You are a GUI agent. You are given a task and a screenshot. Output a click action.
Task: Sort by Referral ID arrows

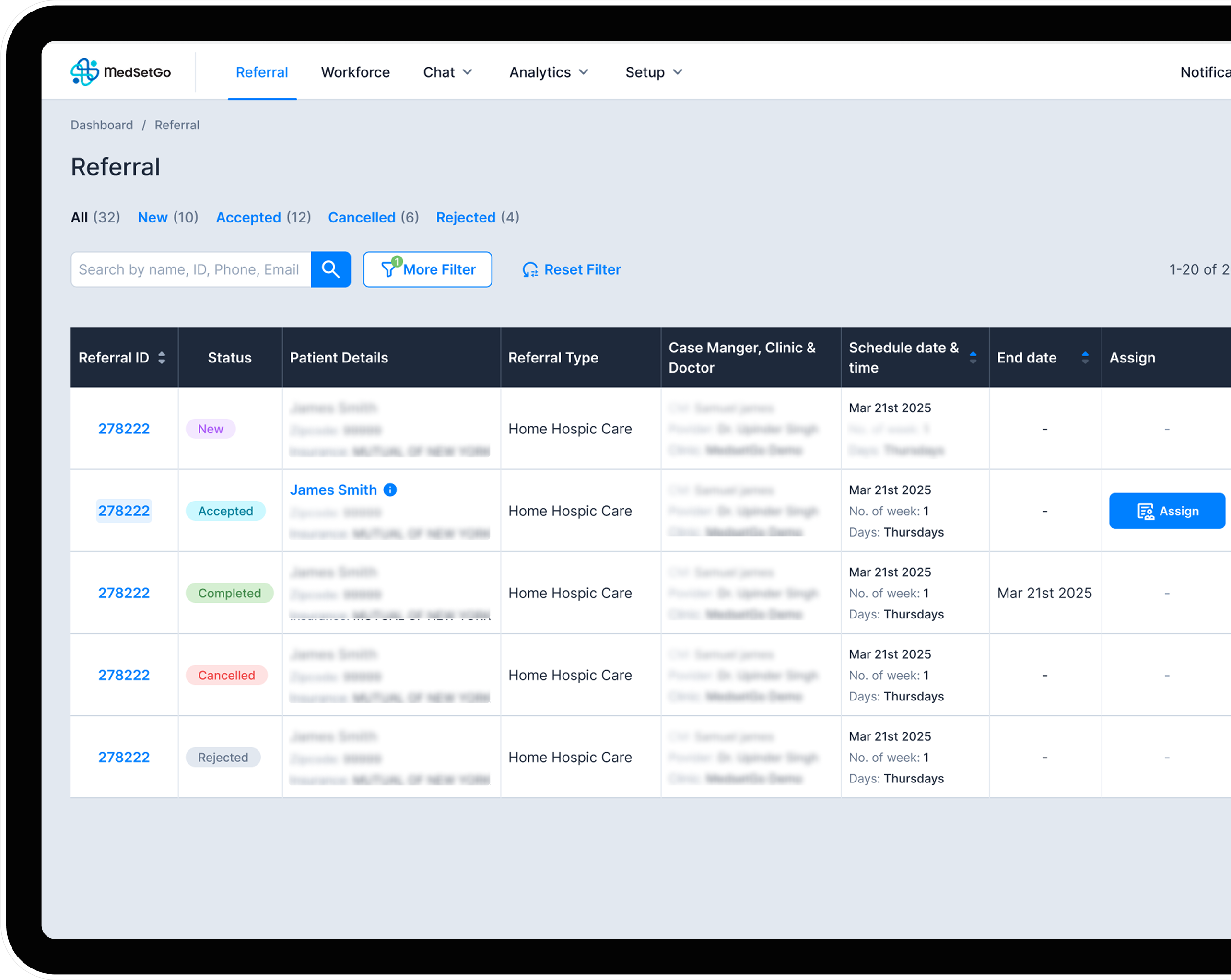[x=162, y=358]
